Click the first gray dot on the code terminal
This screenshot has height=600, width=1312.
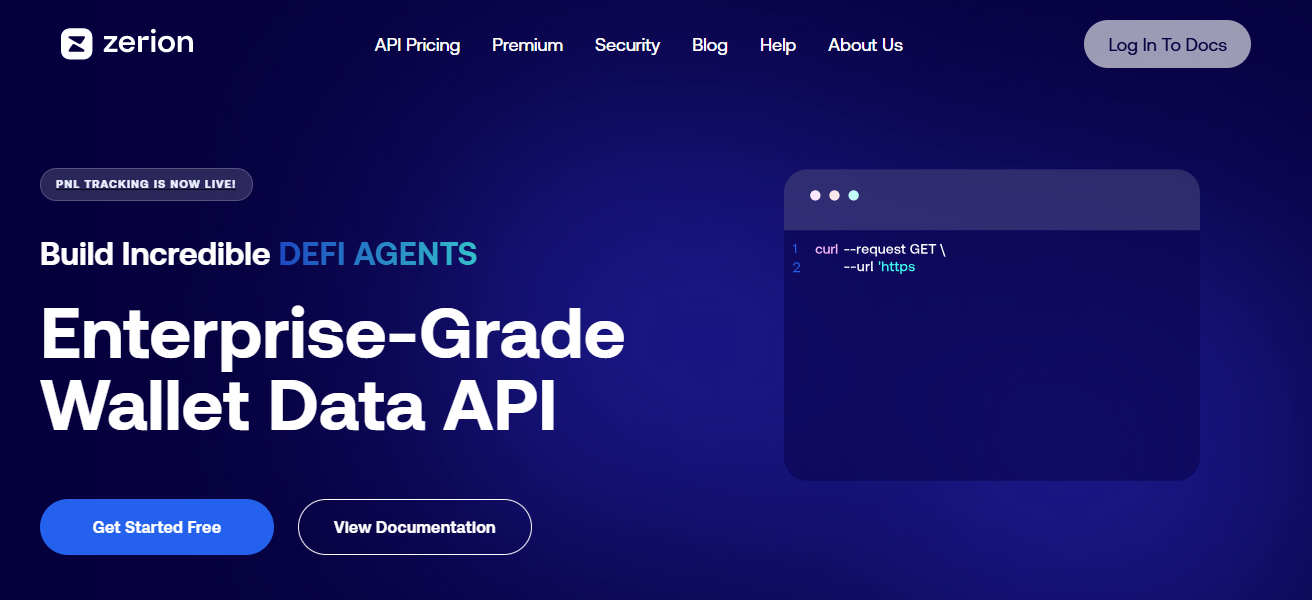click(x=816, y=195)
